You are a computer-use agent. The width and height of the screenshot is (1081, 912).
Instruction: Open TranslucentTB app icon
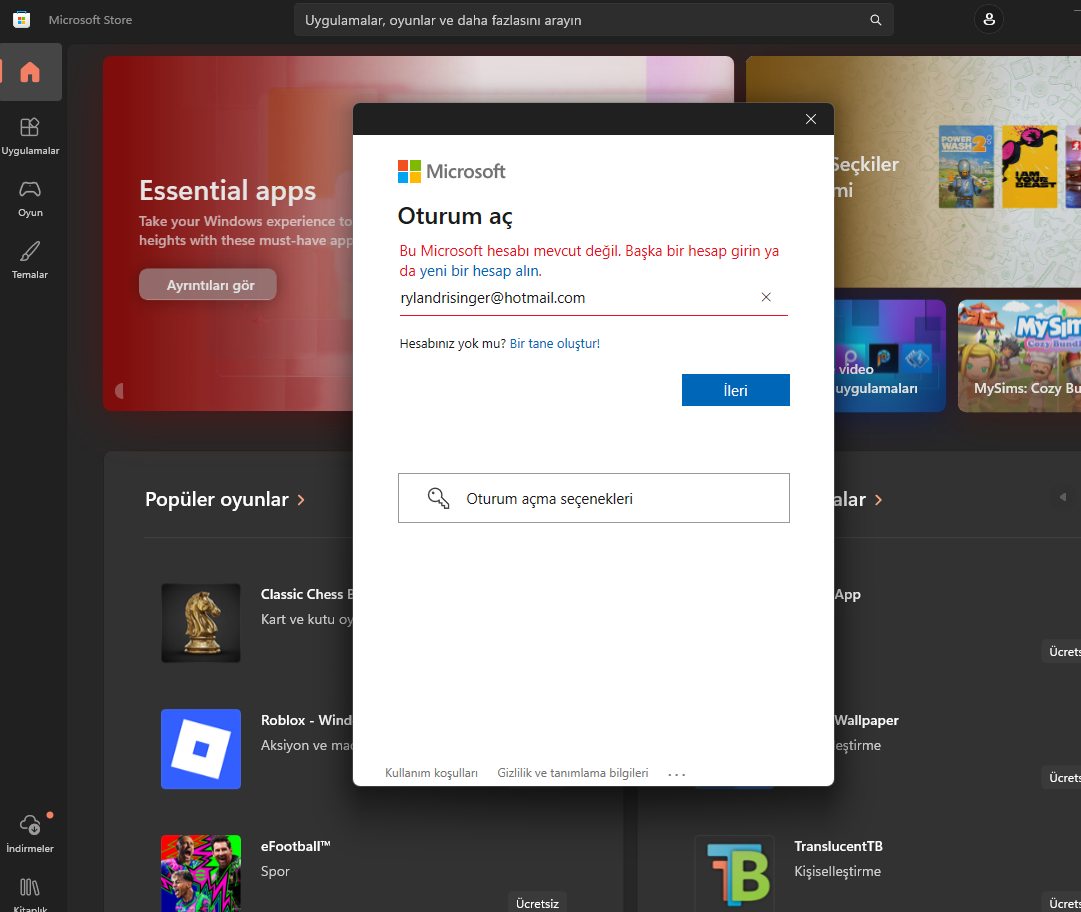735,873
